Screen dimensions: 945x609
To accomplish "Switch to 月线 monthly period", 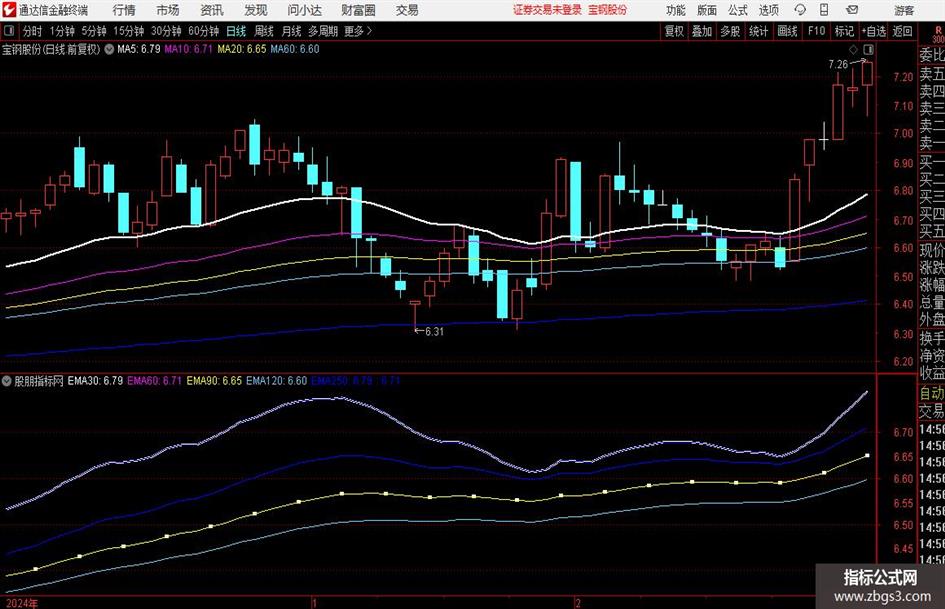I will coord(291,31).
